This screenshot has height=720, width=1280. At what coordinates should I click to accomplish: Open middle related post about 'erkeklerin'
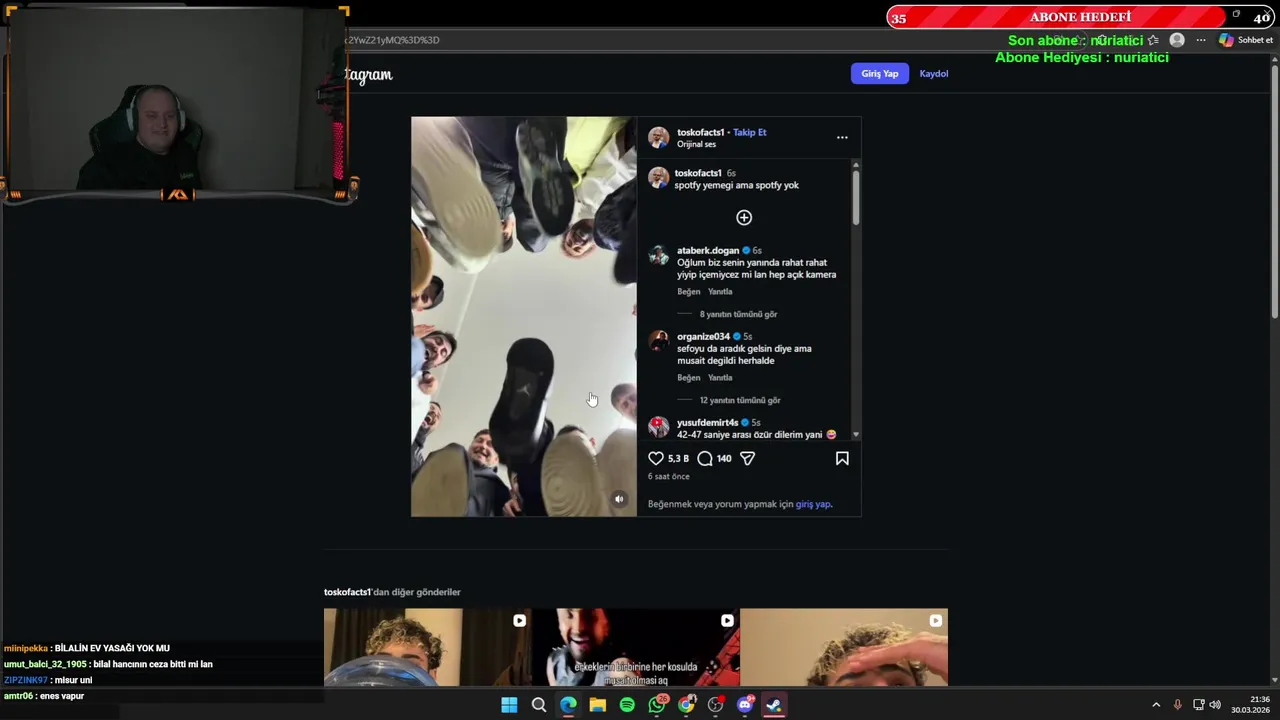(x=635, y=647)
